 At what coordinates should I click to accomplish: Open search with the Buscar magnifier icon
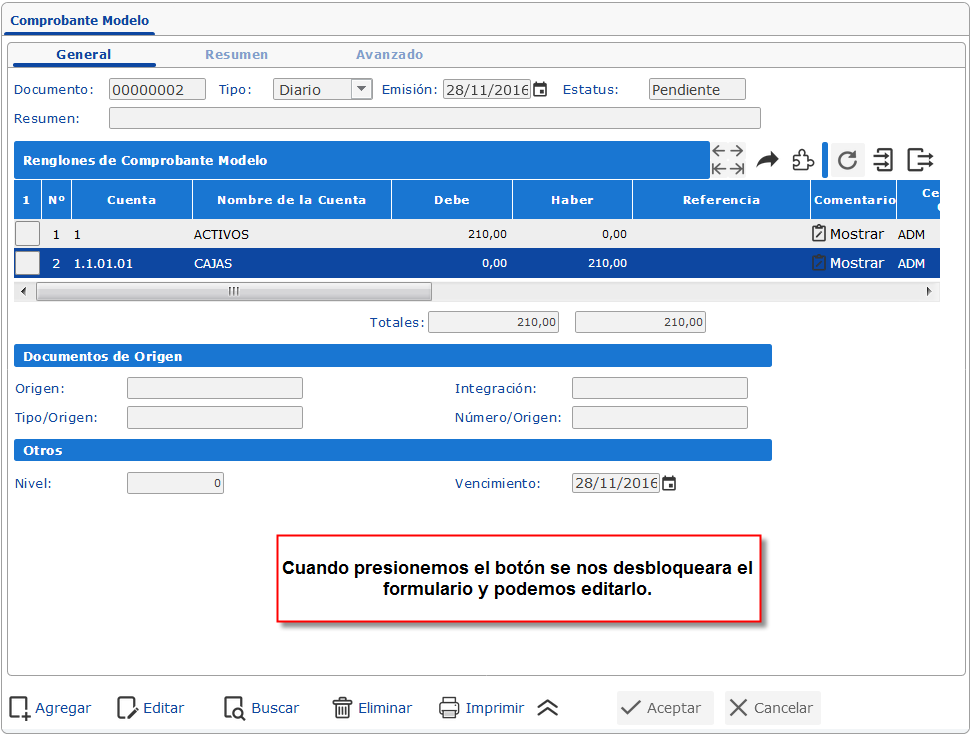234,707
